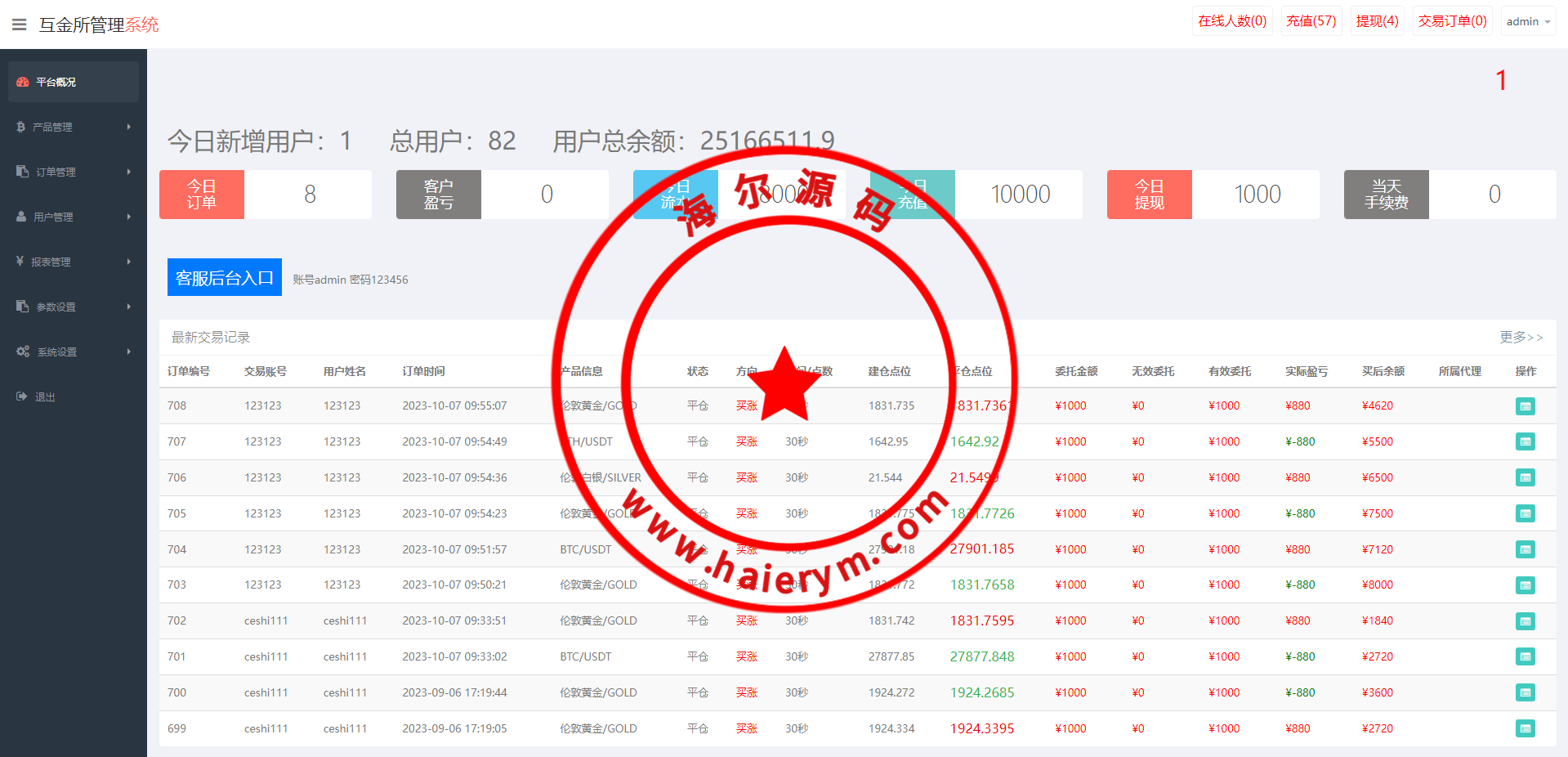This screenshot has width=1568, height=757.
Task: Click the 客服后台入口 blue button
Action: (x=225, y=278)
